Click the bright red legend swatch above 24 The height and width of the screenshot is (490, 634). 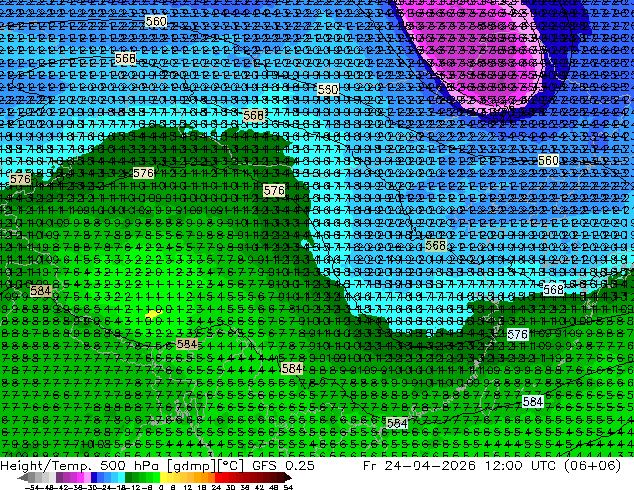(x=218, y=477)
